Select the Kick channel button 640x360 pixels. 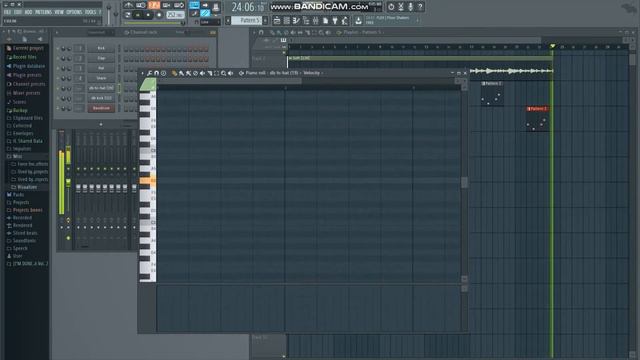(101, 48)
